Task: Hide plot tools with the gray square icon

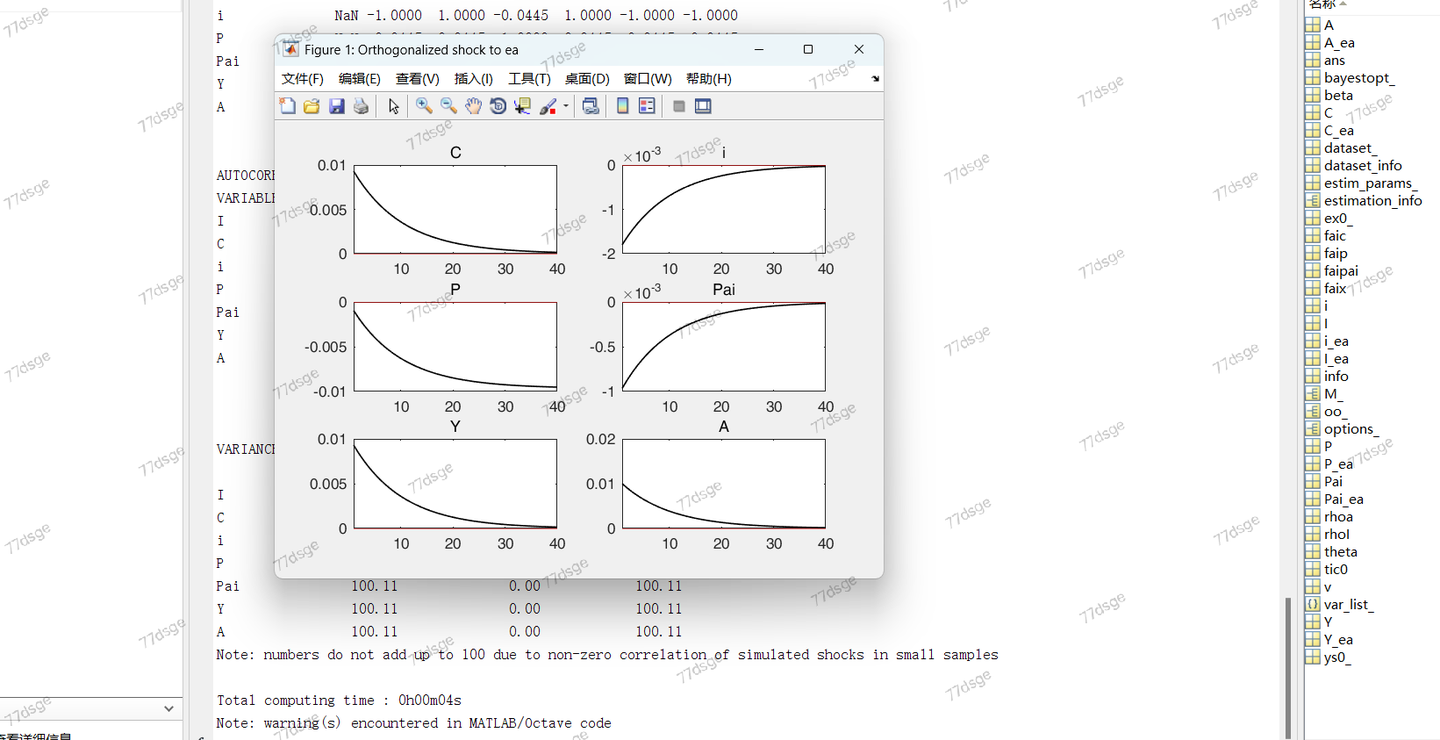Action: click(x=679, y=106)
